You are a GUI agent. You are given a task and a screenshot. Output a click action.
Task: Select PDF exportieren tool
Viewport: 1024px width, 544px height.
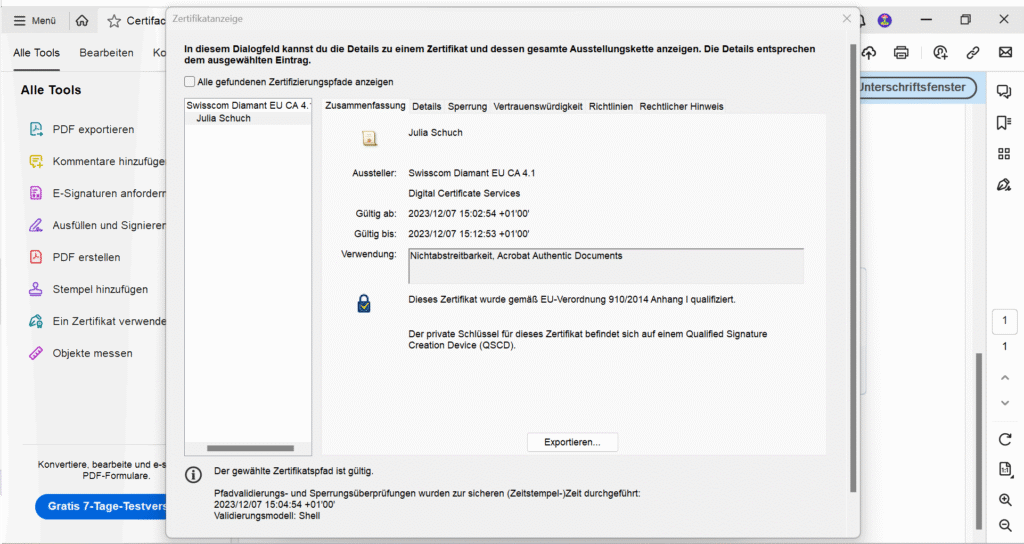(x=93, y=129)
